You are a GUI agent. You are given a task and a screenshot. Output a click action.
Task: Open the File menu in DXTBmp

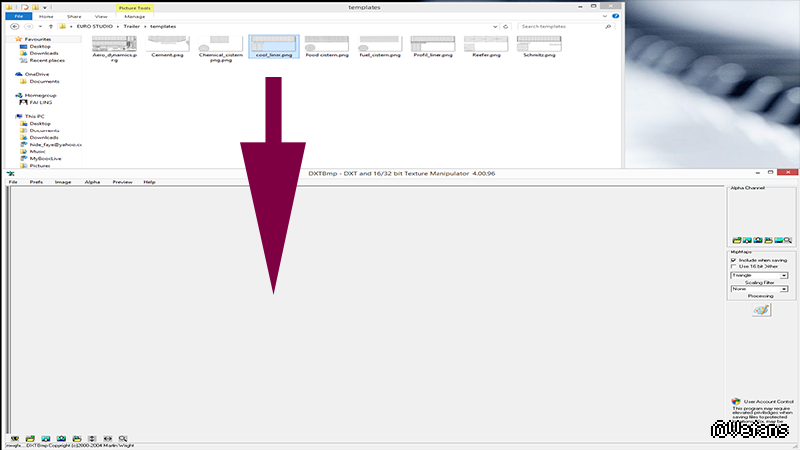pyautogui.click(x=13, y=182)
